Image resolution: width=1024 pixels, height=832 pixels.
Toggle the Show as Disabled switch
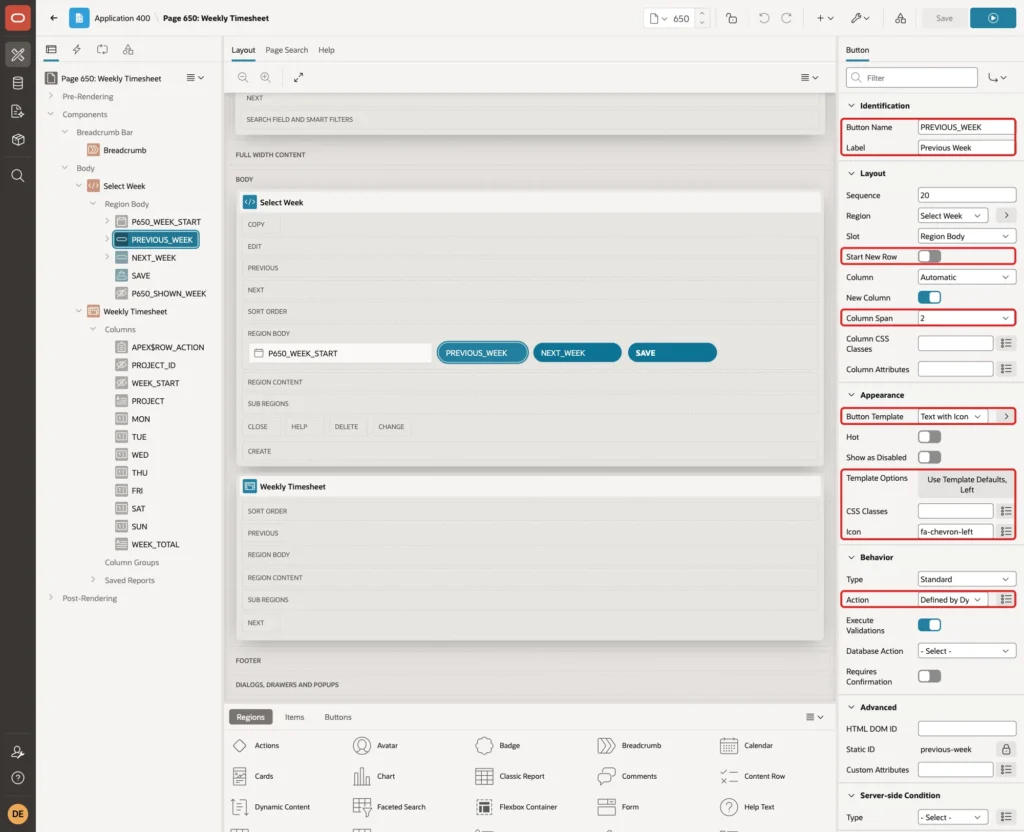(929, 456)
